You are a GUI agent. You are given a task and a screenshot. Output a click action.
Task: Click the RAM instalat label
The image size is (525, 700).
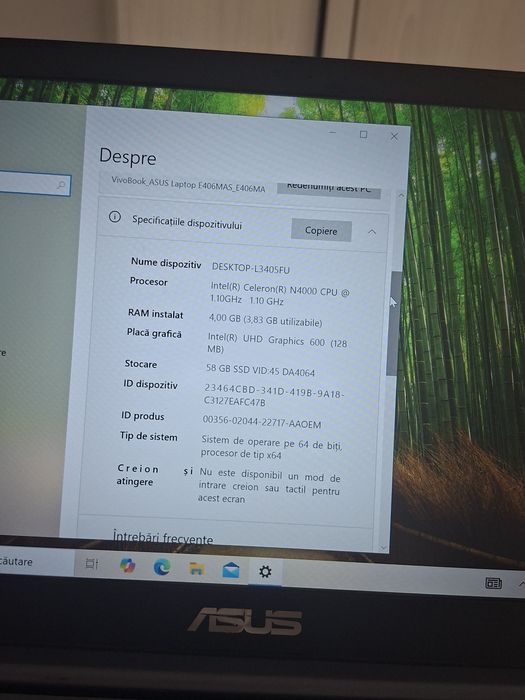pos(155,314)
